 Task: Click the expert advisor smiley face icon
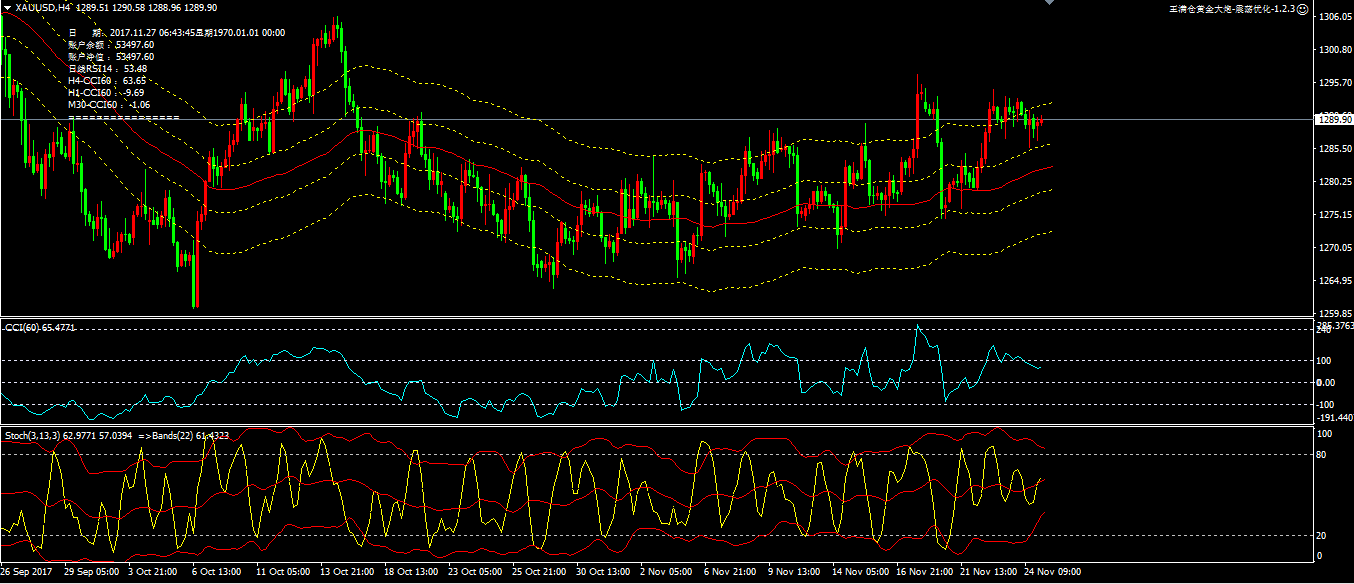[x=1303, y=8]
